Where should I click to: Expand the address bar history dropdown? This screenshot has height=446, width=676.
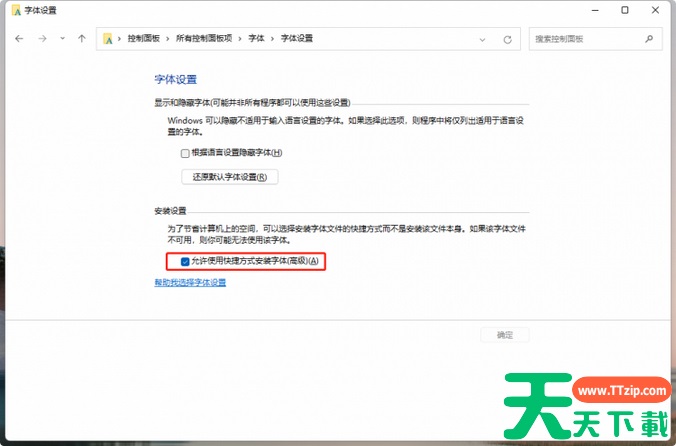tap(483, 39)
